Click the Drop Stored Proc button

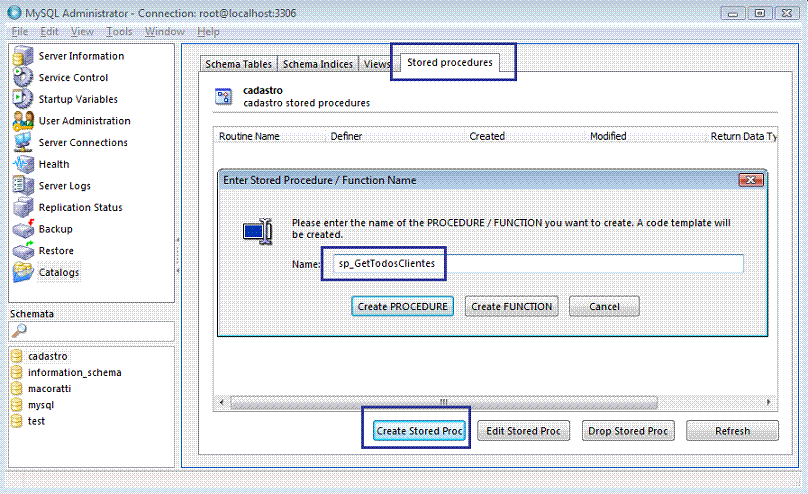[628, 431]
